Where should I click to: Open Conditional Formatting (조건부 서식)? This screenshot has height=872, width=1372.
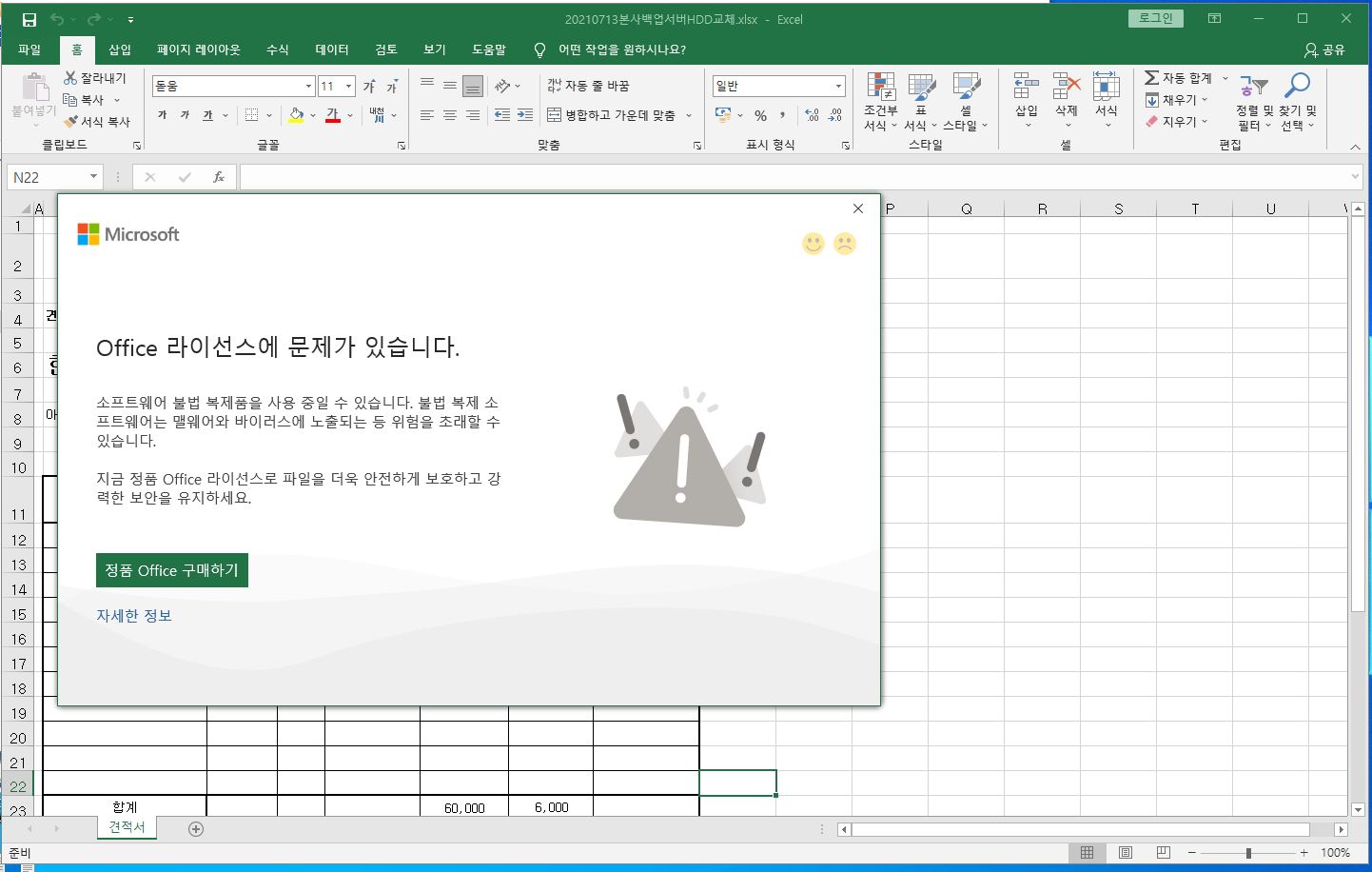tap(881, 102)
